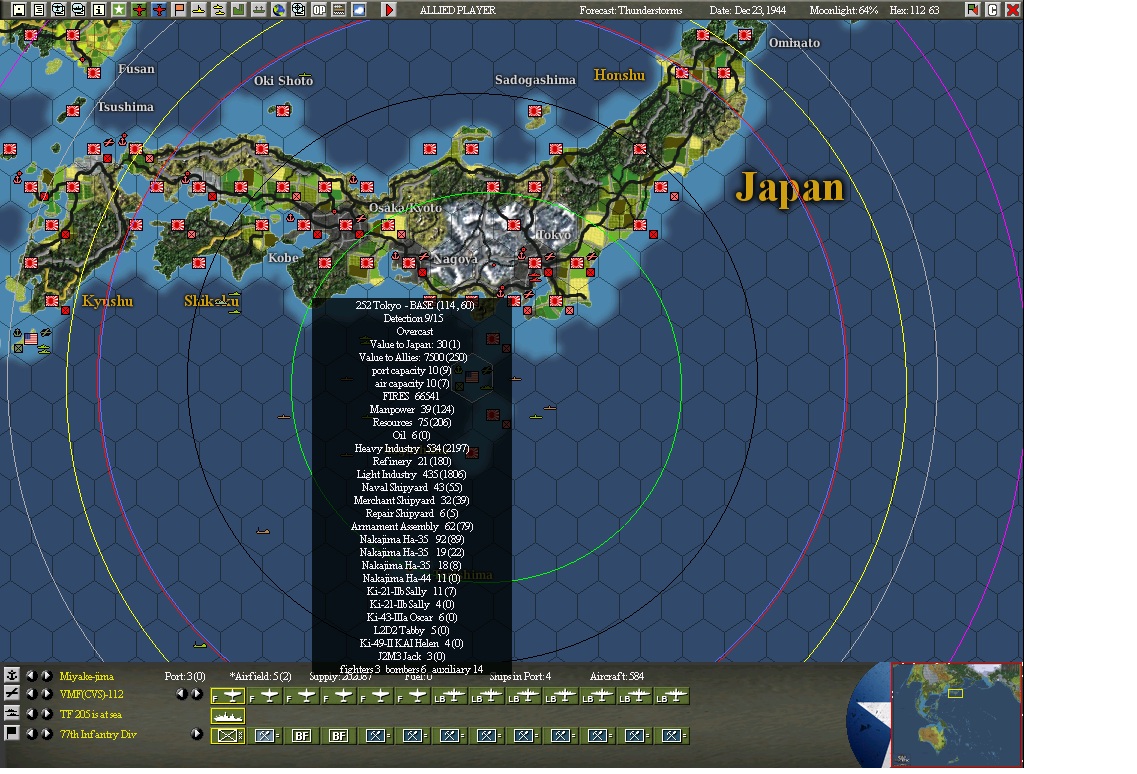Click the '*Airfield: 5(2)' value
Screen dimensions: 1137x774
[x=260, y=676]
